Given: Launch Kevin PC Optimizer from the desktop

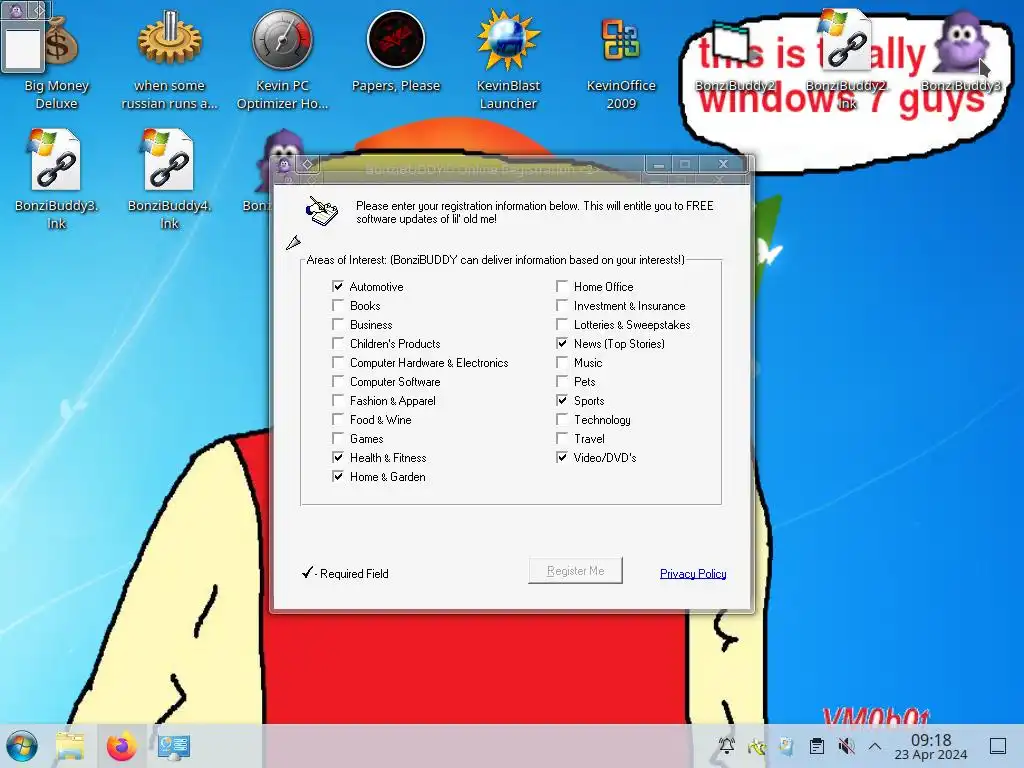Looking at the screenshot, I should coord(282,42).
